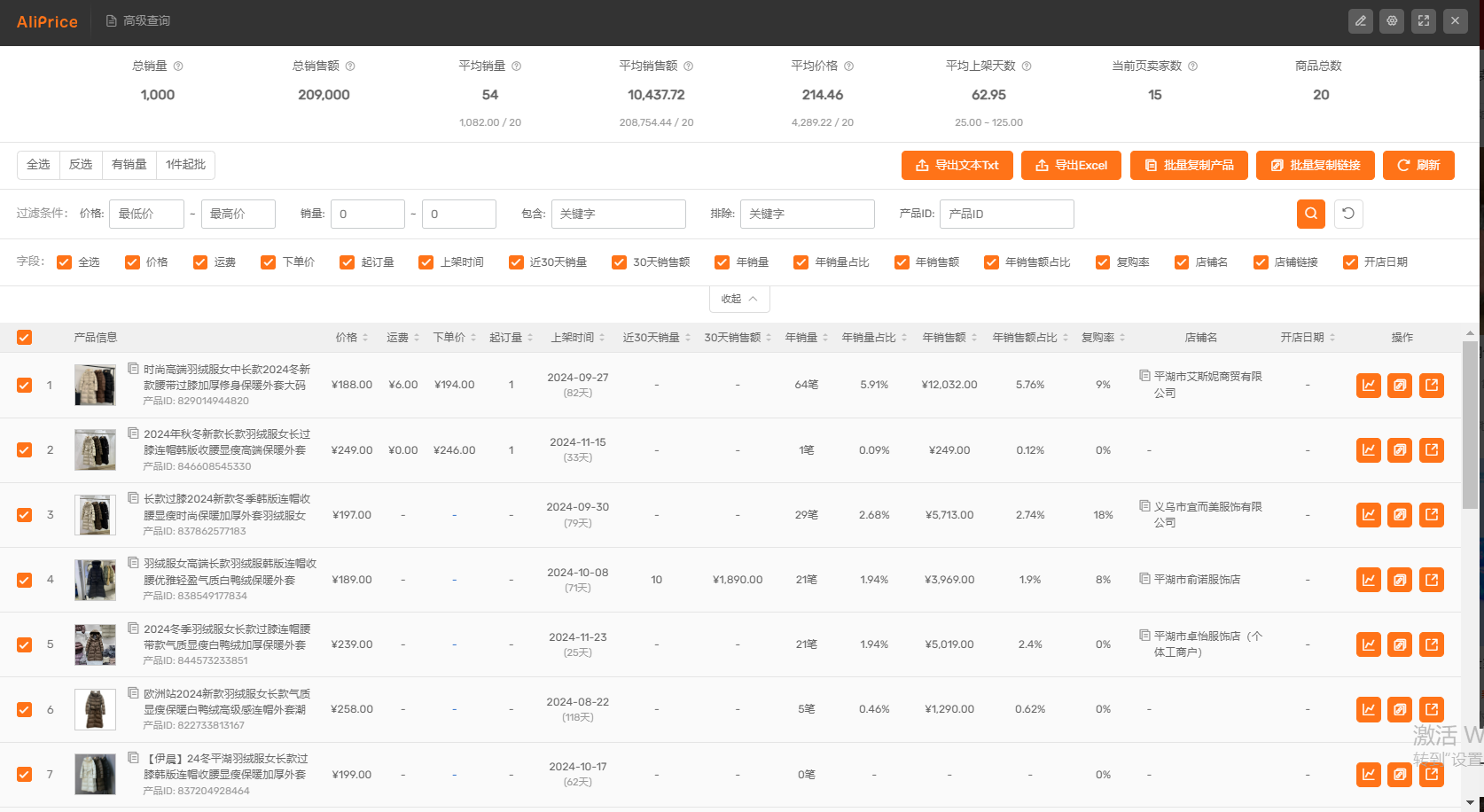The width and height of the screenshot is (1484, 812).
Task: Click AliPrice logo
Action: point(47,21)
